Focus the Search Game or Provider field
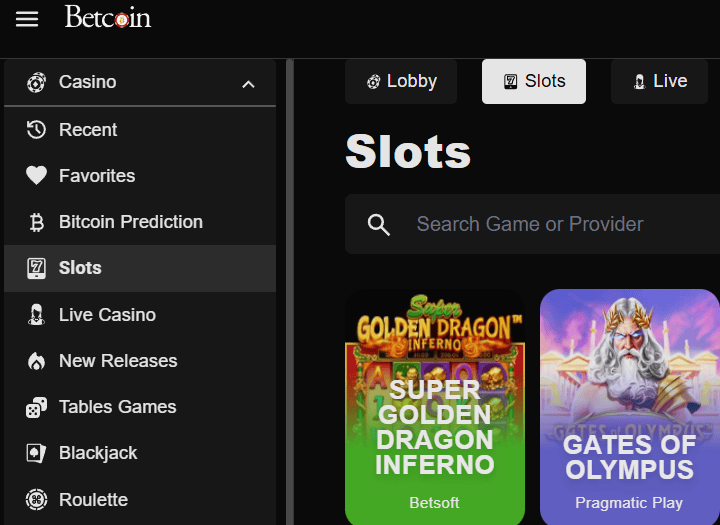This screenshot has height=525, width=720. 532,224
